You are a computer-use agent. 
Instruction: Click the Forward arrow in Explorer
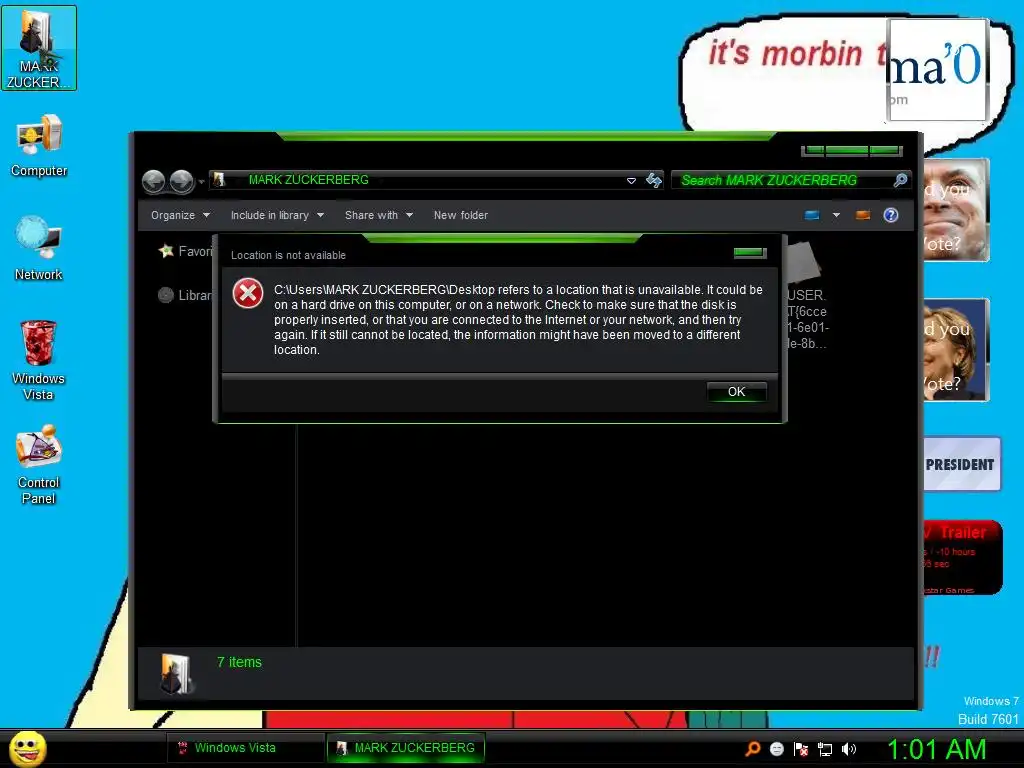point(182,181)
